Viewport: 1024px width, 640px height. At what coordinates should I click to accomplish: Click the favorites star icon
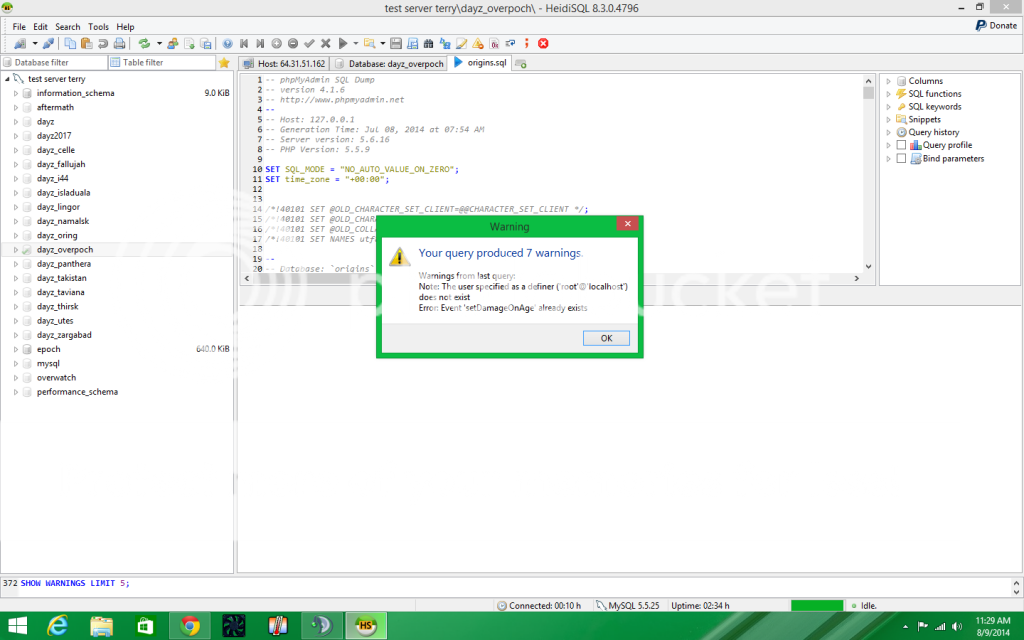point(224,63)
